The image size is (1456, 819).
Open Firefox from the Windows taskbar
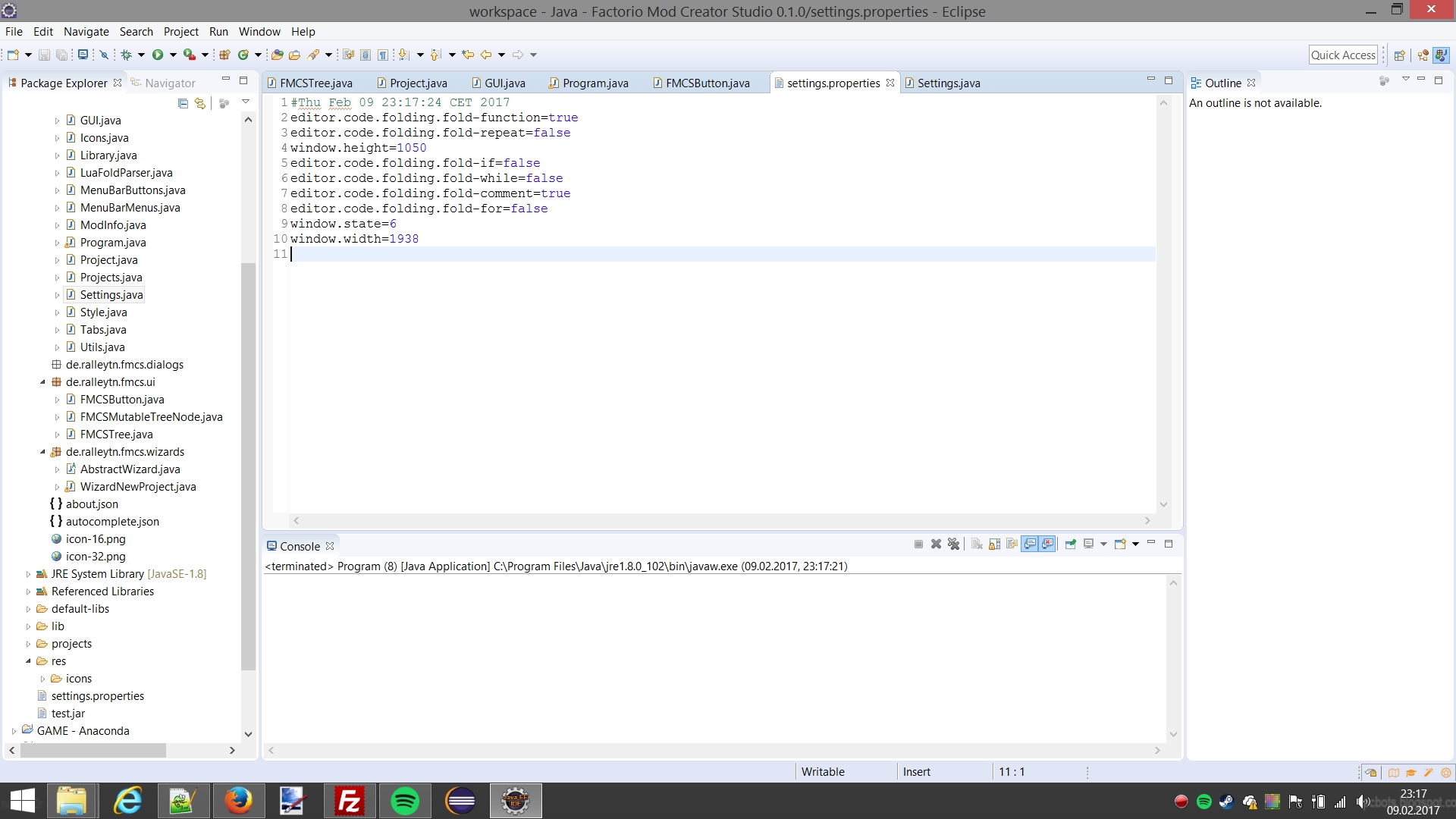[238, 801]
